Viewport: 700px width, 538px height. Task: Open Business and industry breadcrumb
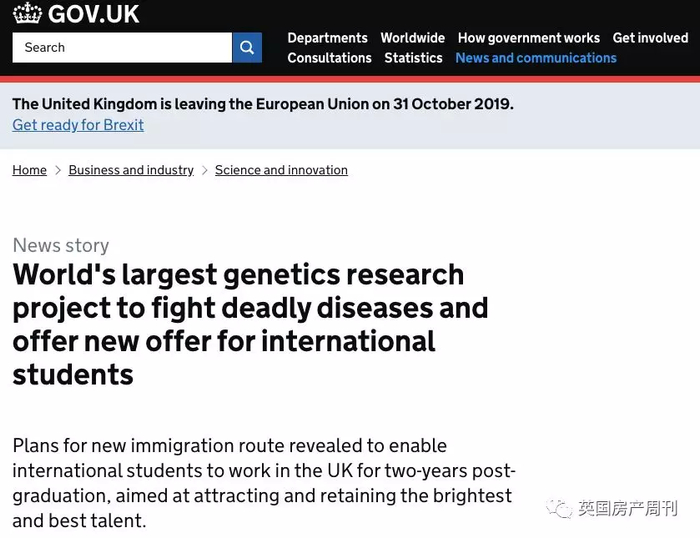pos(131,170)
